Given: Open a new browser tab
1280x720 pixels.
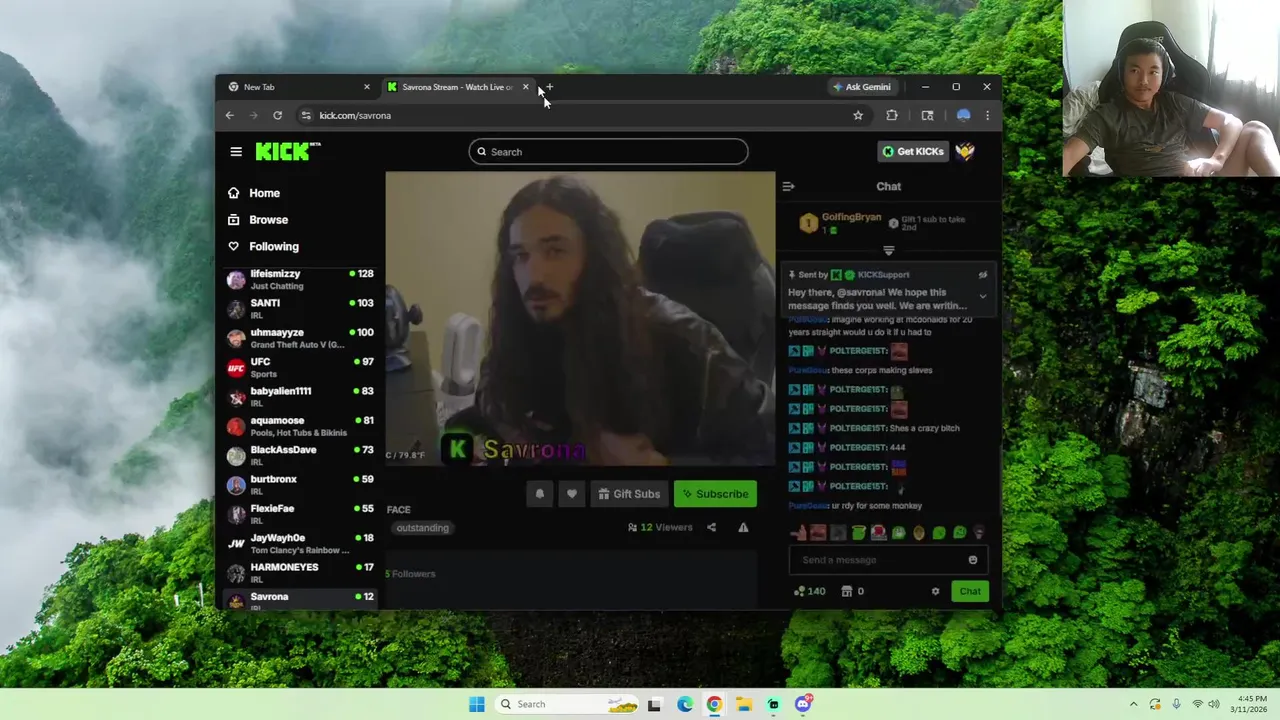Looking at the screenshot, I should pos(549,87).
